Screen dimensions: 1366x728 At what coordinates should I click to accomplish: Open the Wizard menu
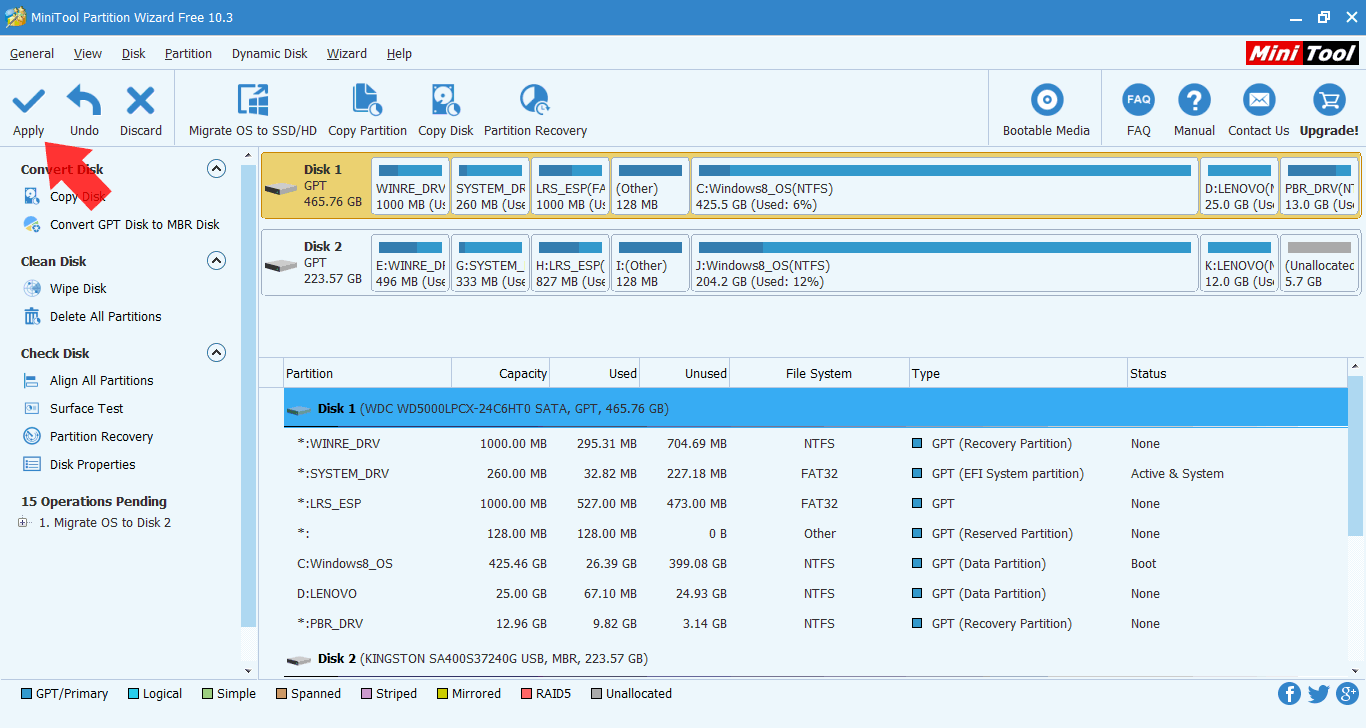tap(346, 54)
